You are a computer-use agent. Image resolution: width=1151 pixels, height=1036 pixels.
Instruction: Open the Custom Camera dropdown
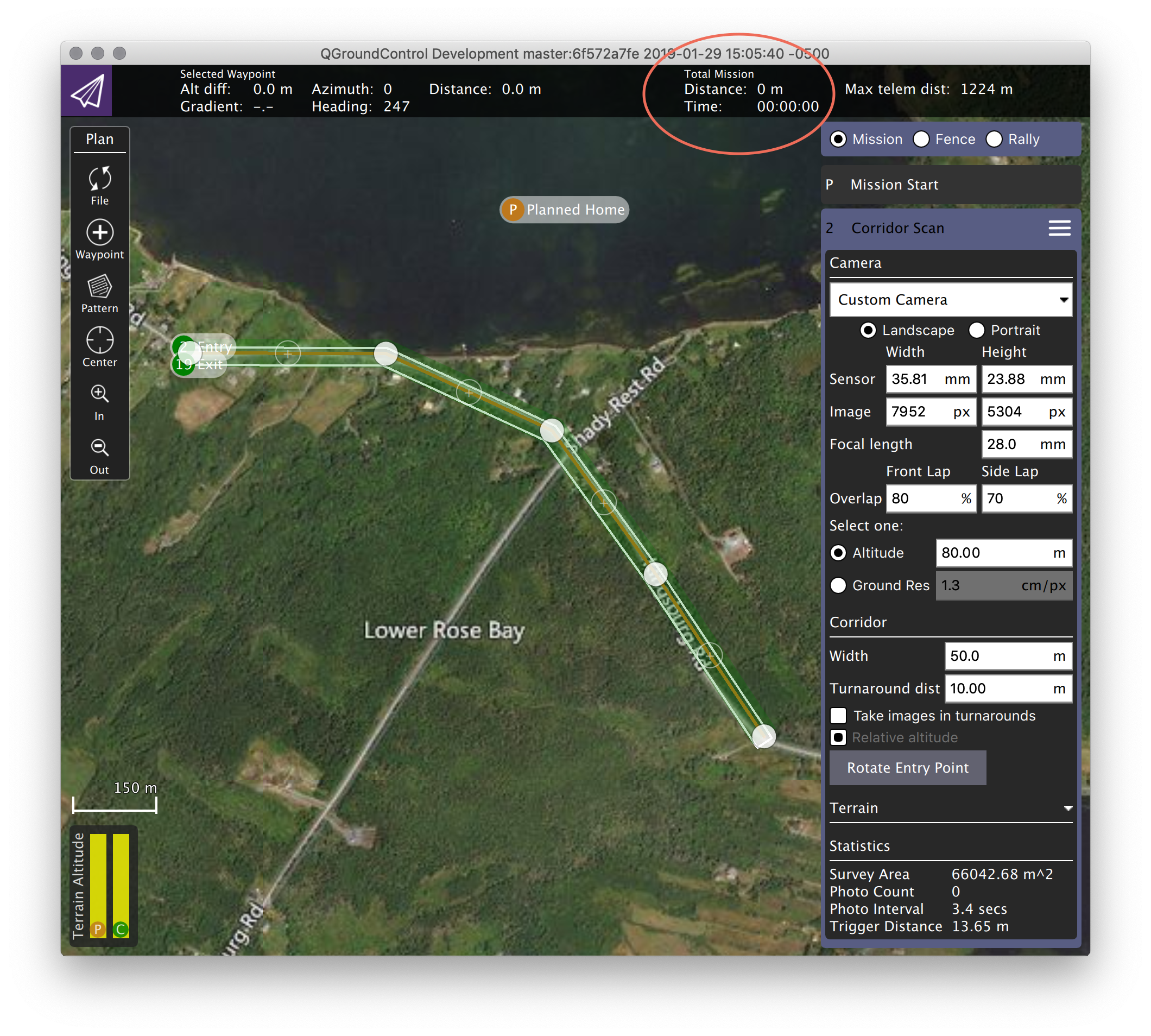(x=951, y=299)
